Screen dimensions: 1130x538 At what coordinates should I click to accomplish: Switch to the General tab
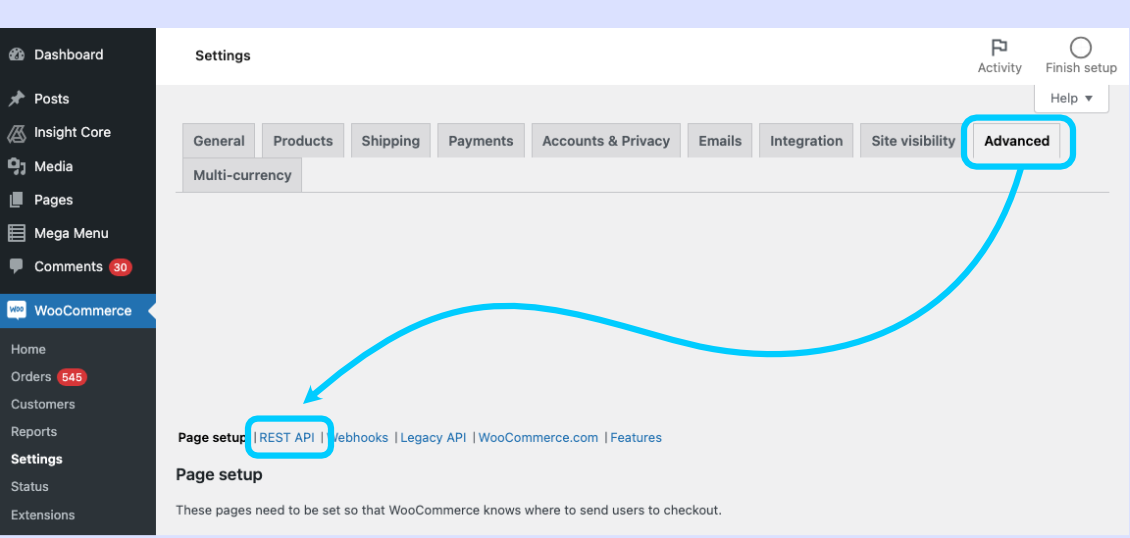219,140
